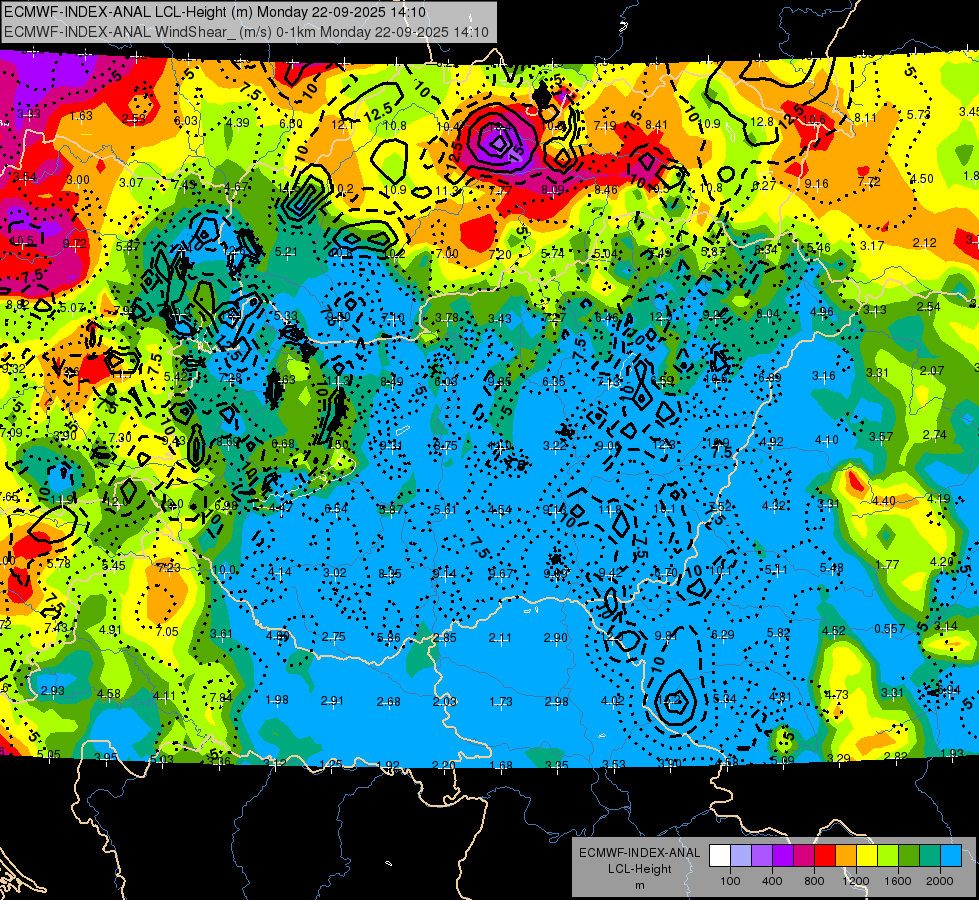This screenshot has height=900, width=979.
Task: Click the grid value 1.63
Action: tap(81, 116)
